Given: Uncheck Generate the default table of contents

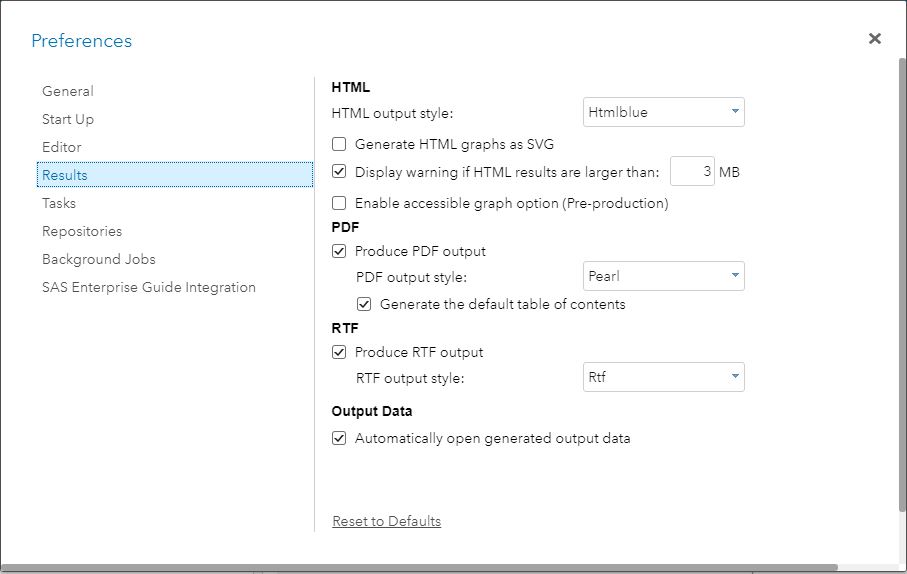Looking at the screenshot, I should [x=364, y=304].
